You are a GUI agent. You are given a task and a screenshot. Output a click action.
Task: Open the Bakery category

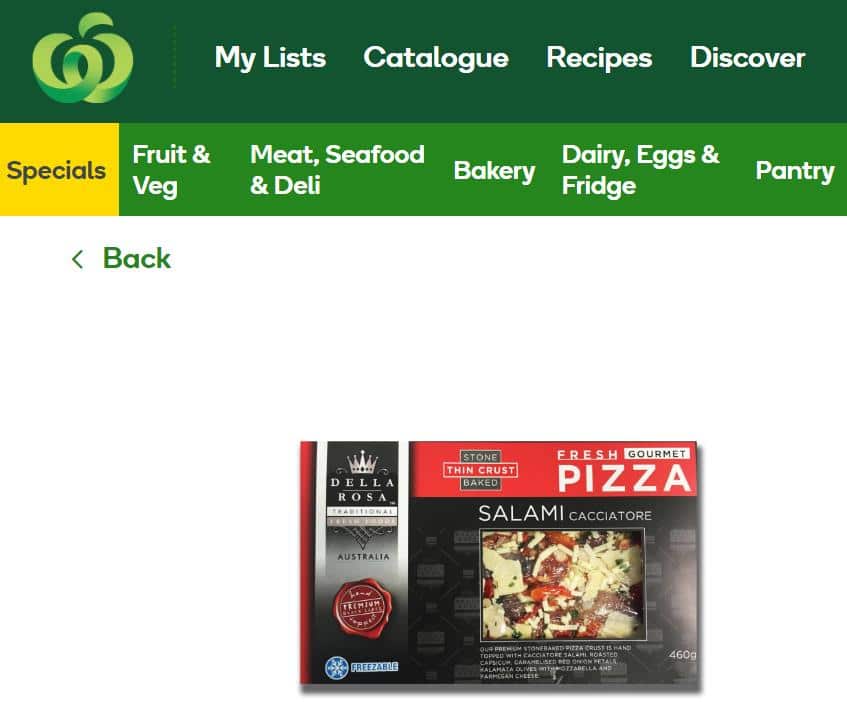(494, 171)
